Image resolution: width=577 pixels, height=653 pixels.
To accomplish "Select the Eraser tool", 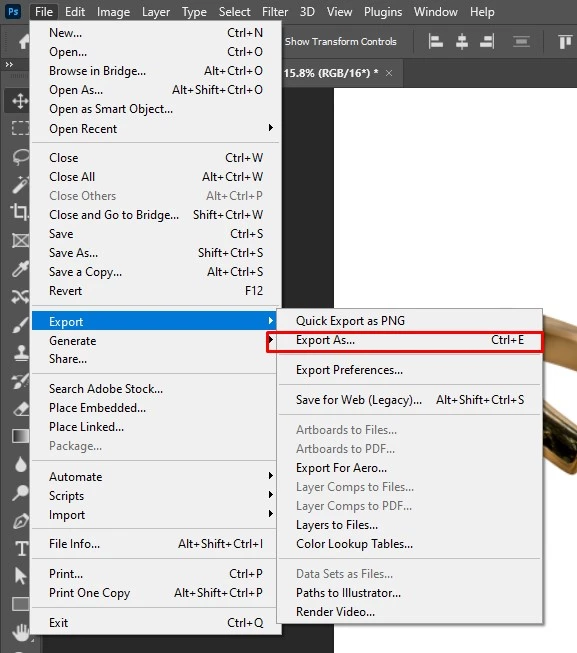I will pyautogui.click(x=19, y=409).
